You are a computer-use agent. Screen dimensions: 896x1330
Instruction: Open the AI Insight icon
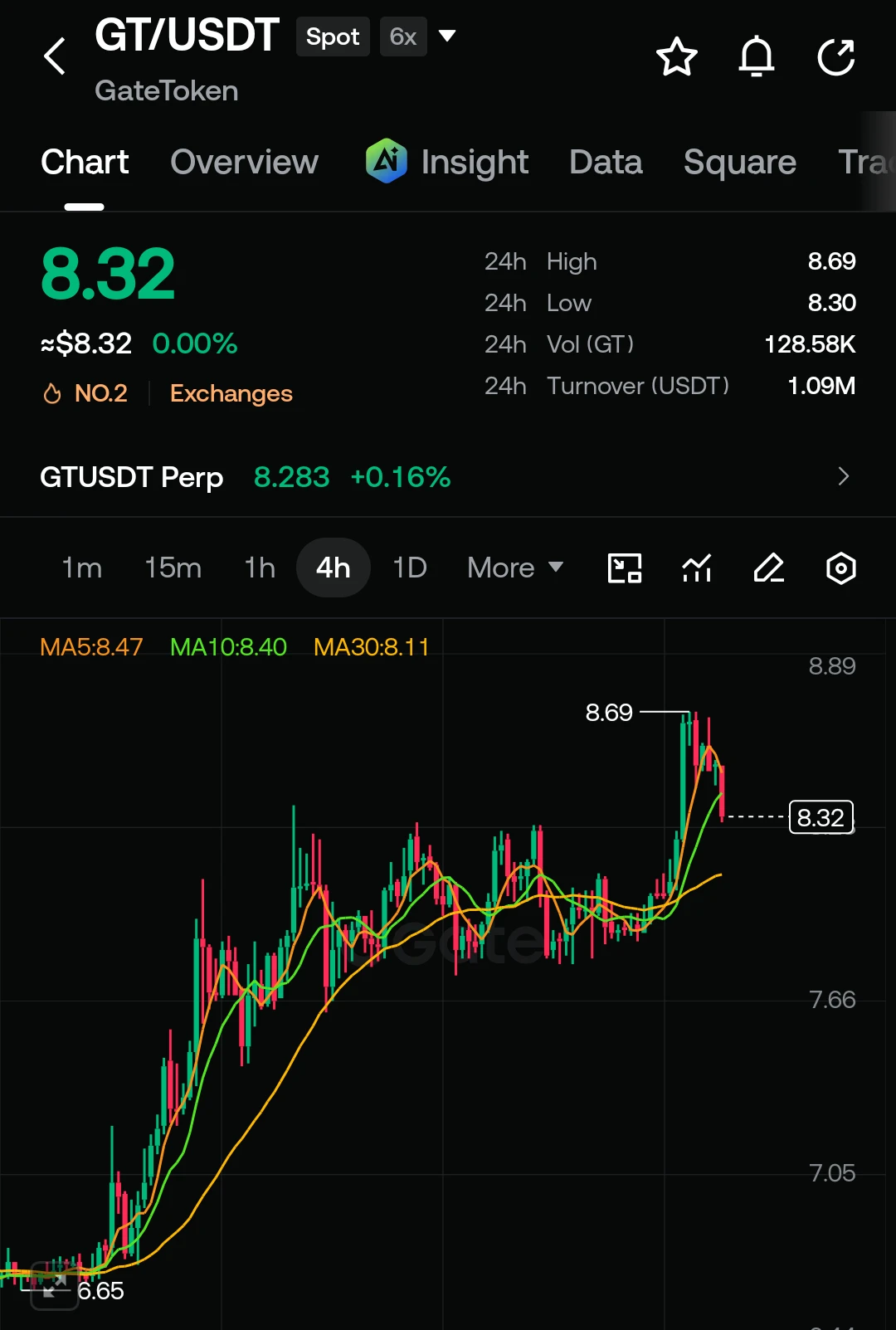pyautogui.click(x=387, y=160)
